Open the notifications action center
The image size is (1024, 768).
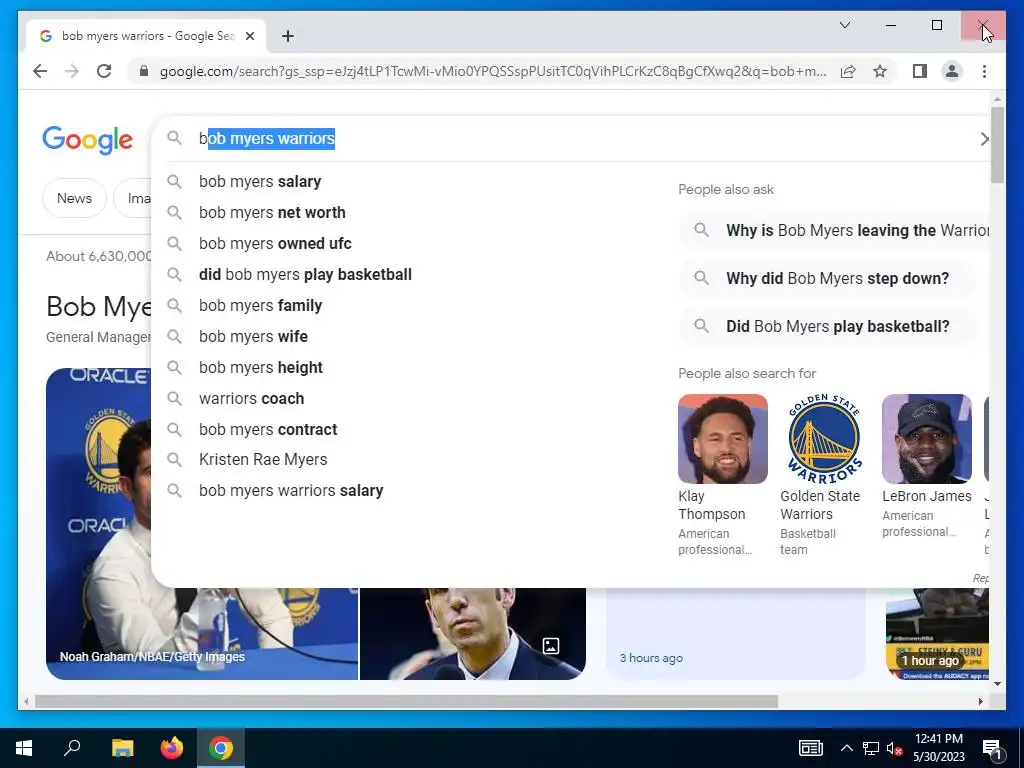(993, 748)
